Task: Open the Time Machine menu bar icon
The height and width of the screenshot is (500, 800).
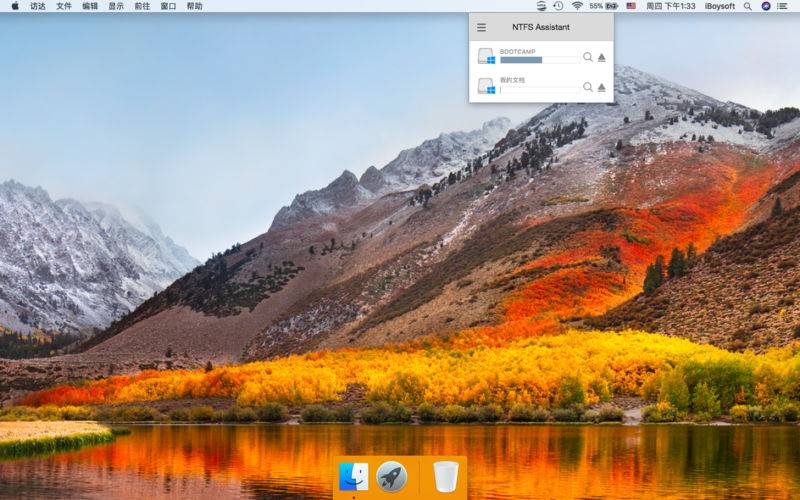Action: [x=559, y=6]
